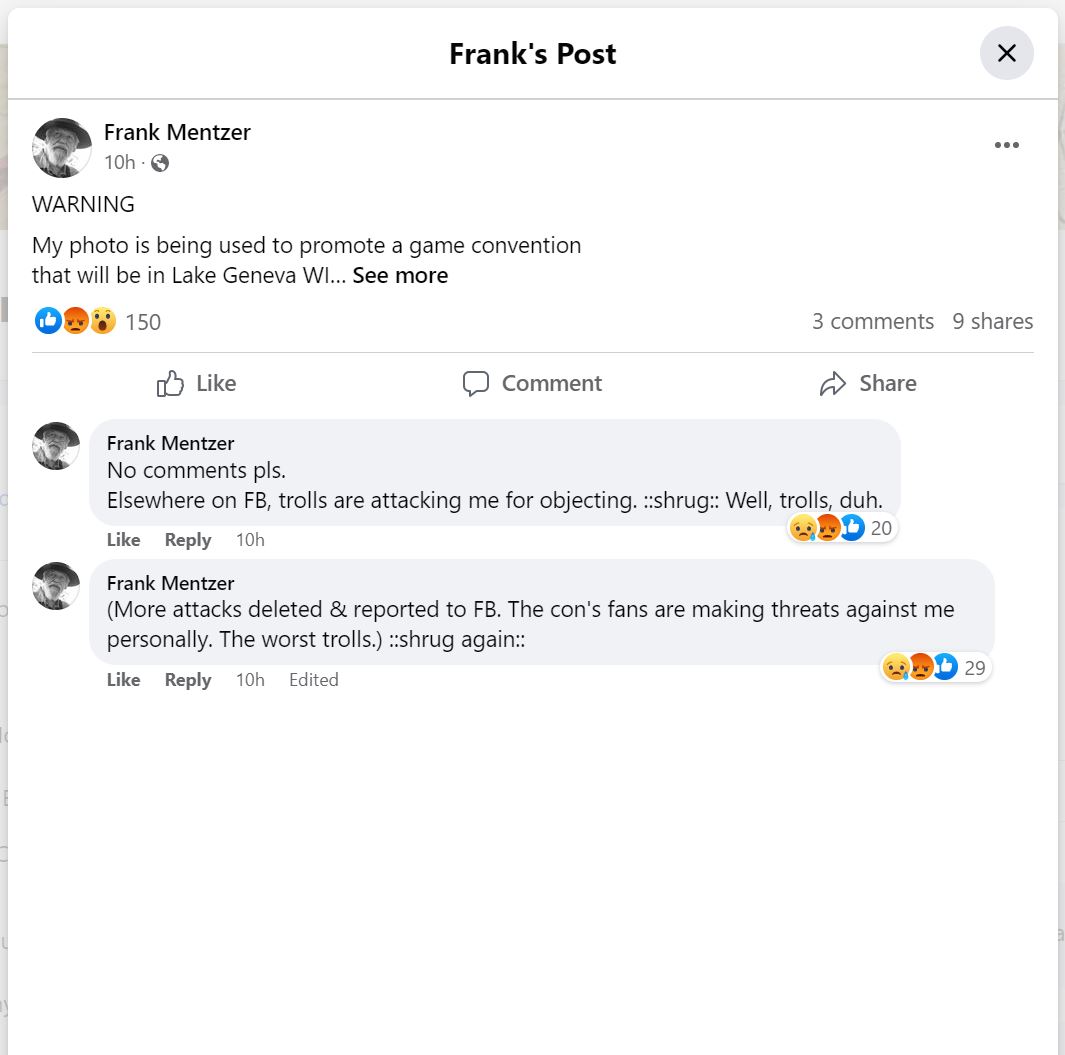This screenshot has width=1065, height=1055.
Task: Open the post's reaction emoji list
Action: tap(76, 321)
